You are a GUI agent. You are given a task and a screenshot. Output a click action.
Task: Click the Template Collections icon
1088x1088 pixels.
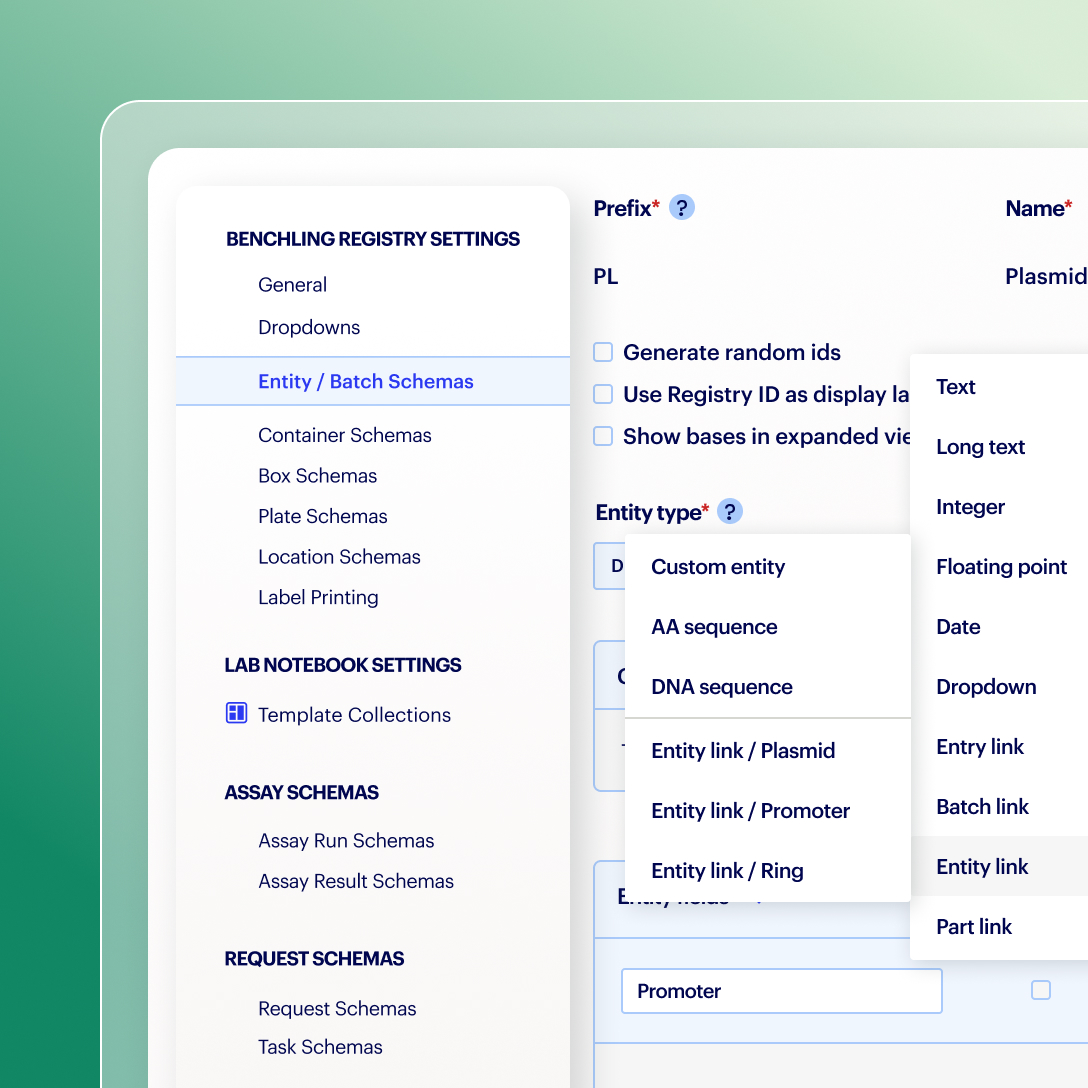coord(237,713)
